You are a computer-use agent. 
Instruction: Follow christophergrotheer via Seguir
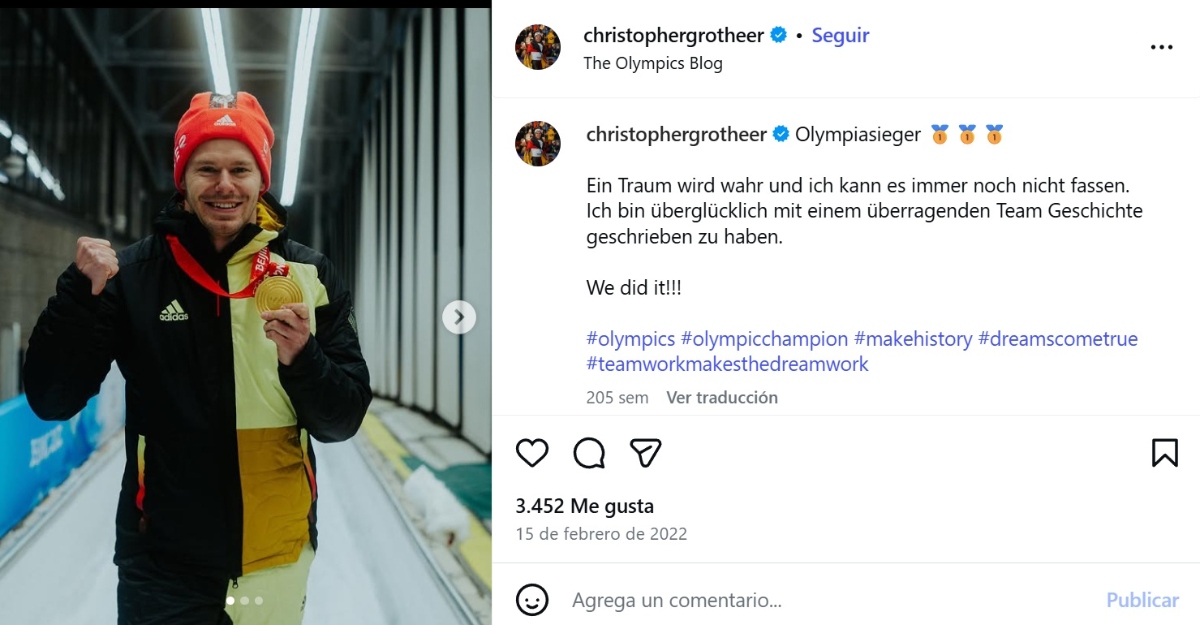pos(840,35)
